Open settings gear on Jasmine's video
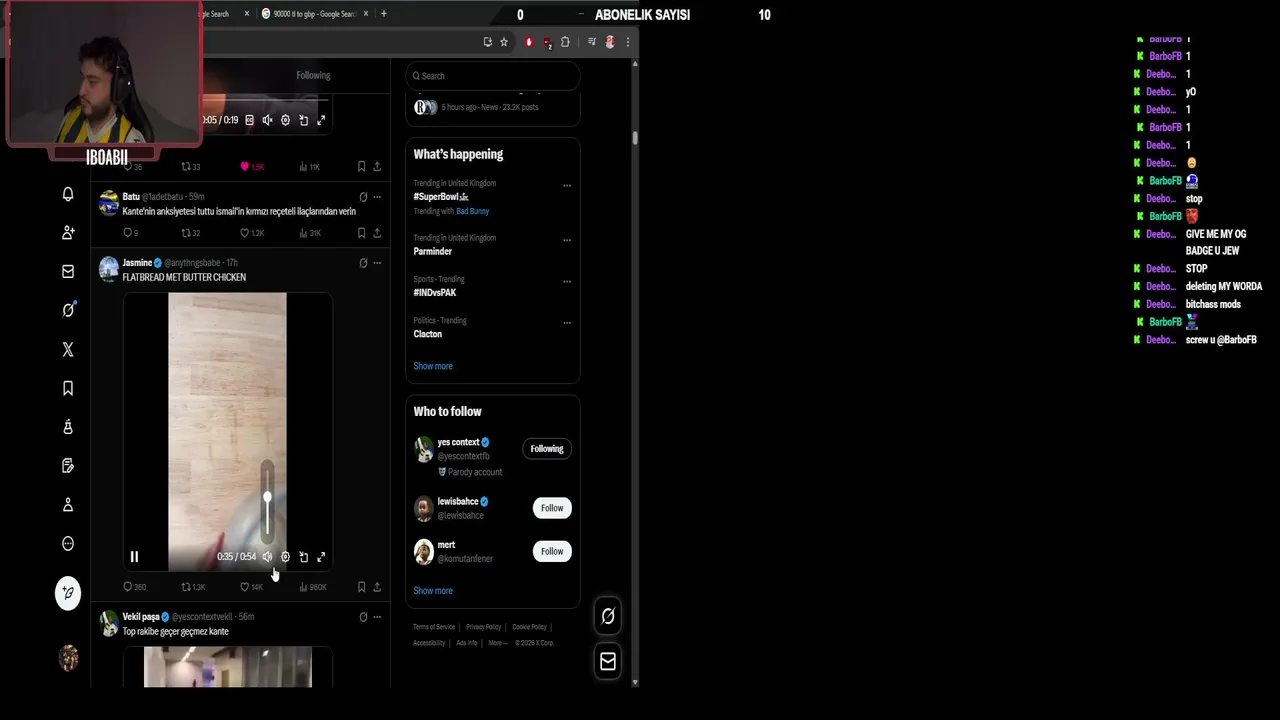 click(x=285, y=557)
